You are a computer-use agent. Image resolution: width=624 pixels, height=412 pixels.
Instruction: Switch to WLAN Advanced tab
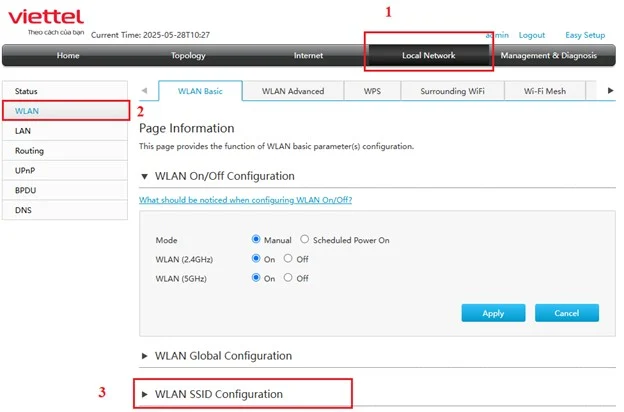tap(293, 91)
